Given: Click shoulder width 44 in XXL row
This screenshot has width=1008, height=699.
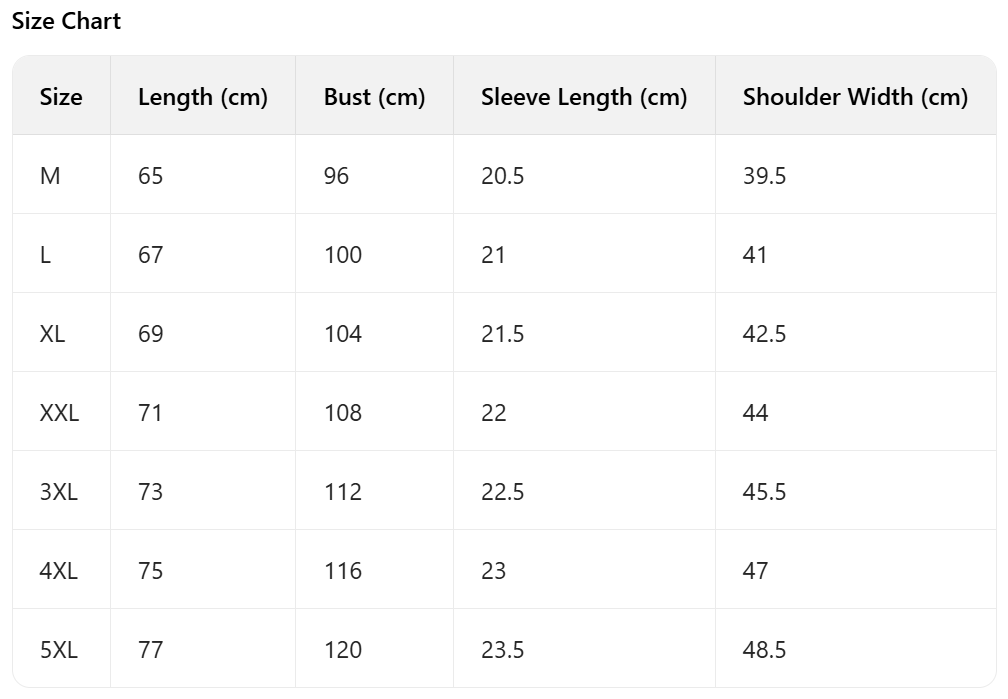Looking at the screenshot, I should pos(756,413).
